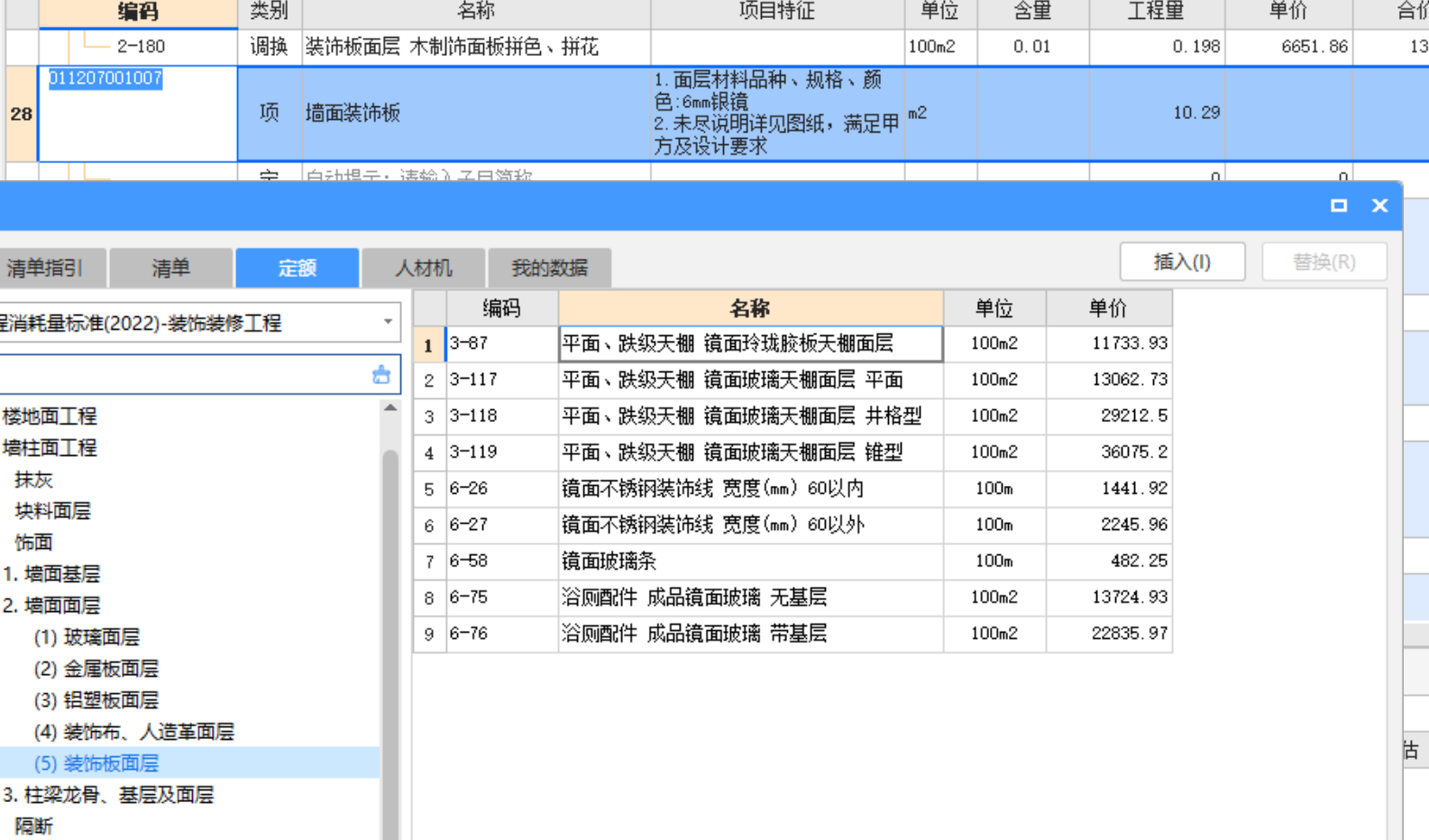1429x840 pixels.
Task: Select quota row 3-87 镜面玲珑胶板天棚面层
Action: coord(750,343)
